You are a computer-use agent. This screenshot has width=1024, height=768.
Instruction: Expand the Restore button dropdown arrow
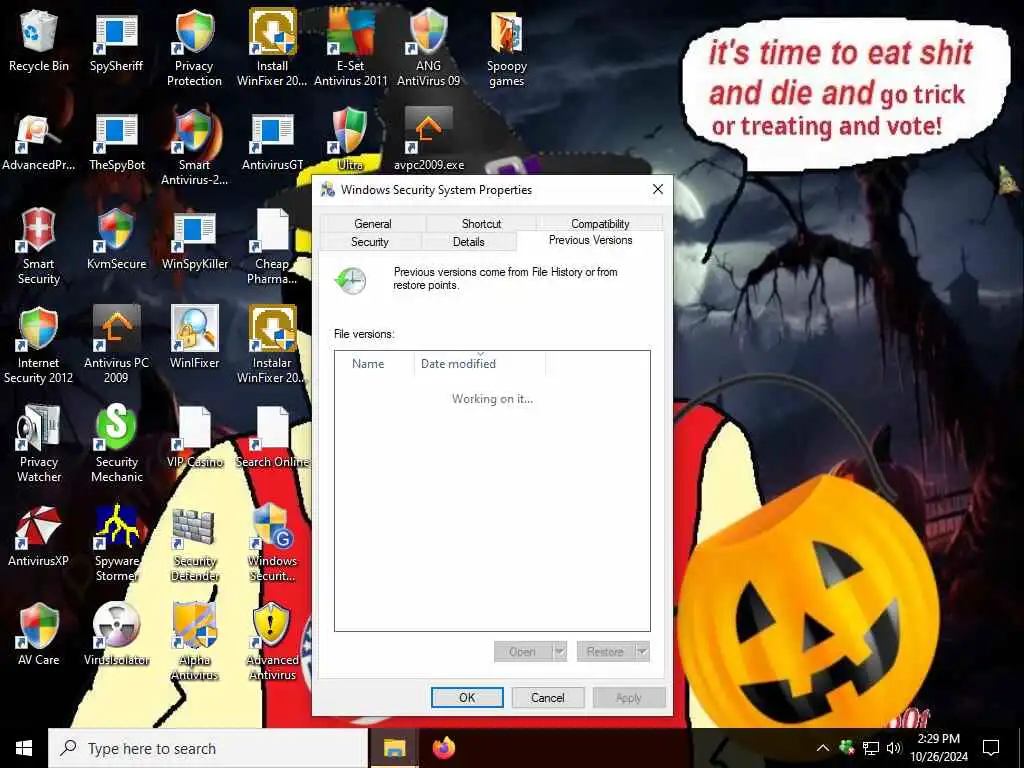(x=642, y=652)
